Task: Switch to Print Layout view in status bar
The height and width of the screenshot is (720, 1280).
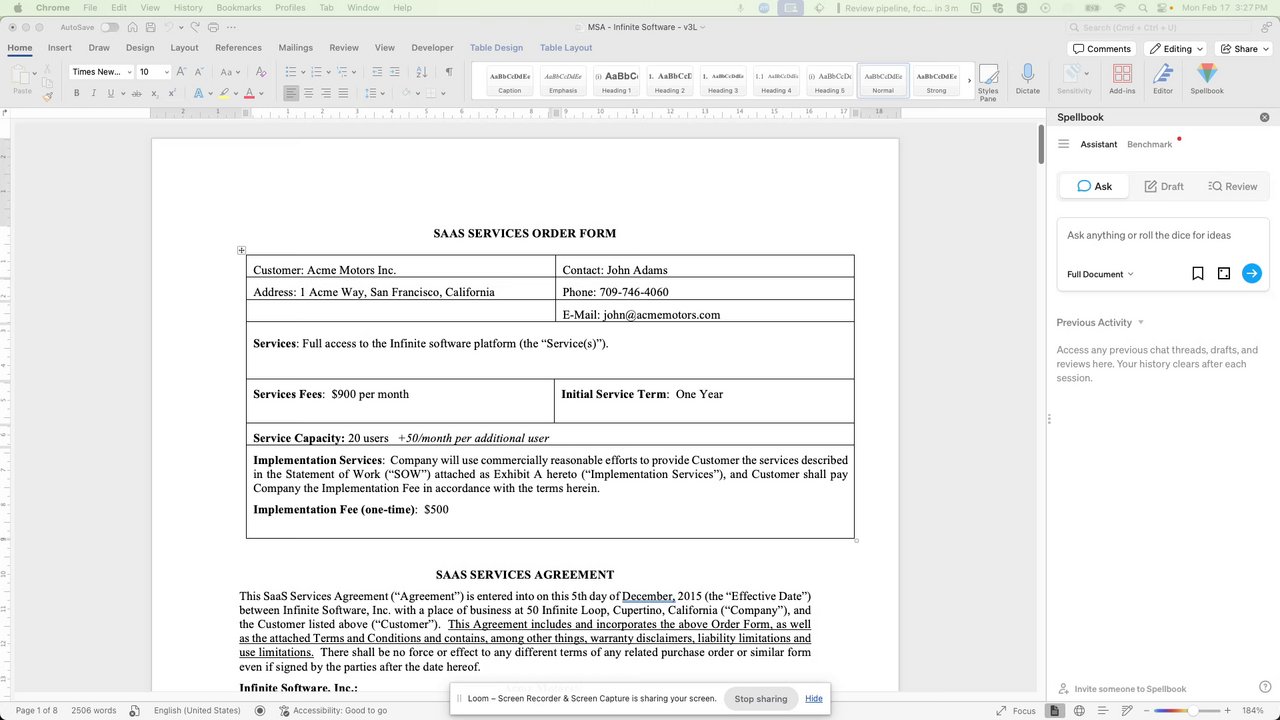Action: coord(1054,710)
